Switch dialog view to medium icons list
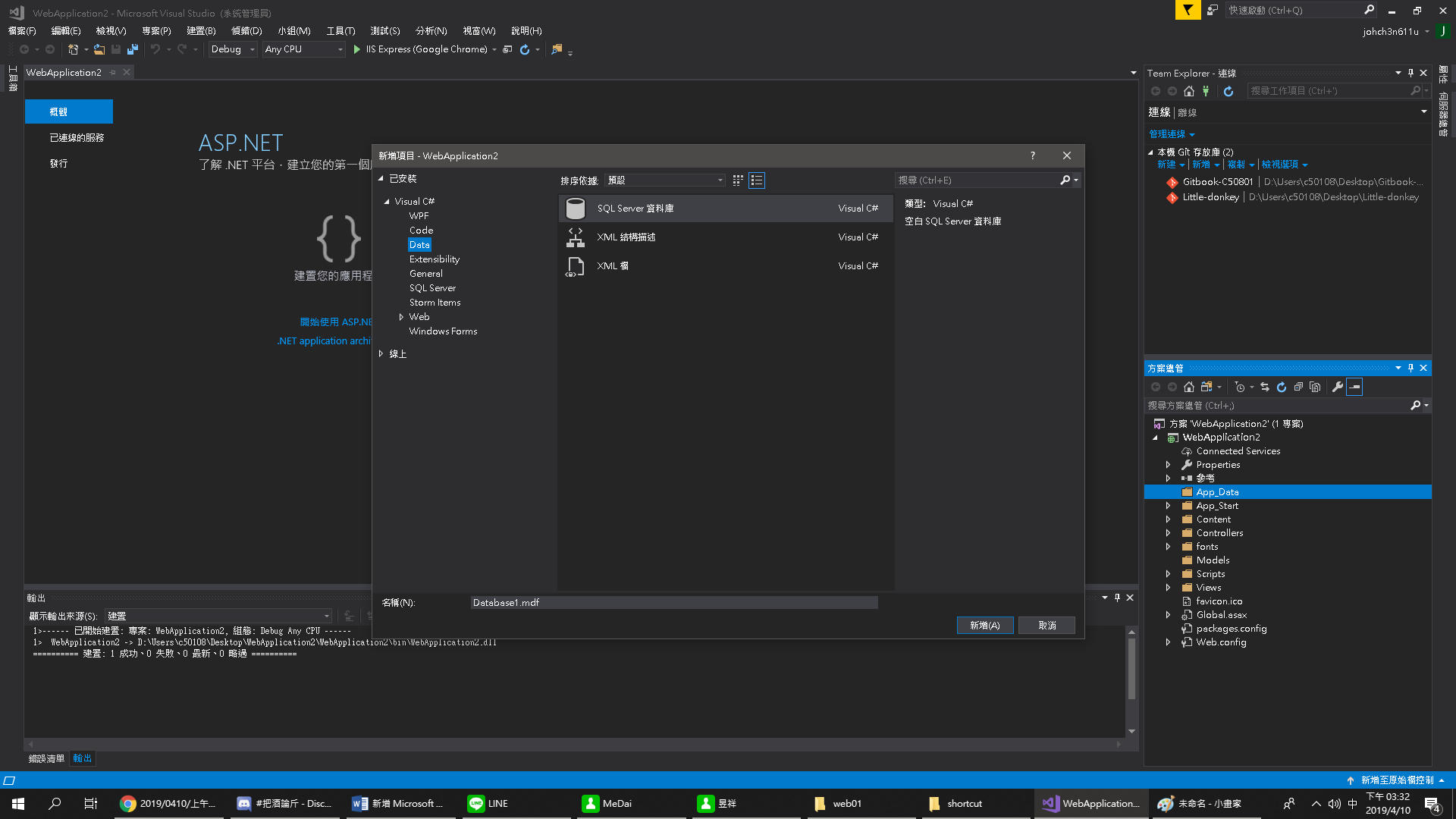This screenshot has height=819, width=1456. 757,180
